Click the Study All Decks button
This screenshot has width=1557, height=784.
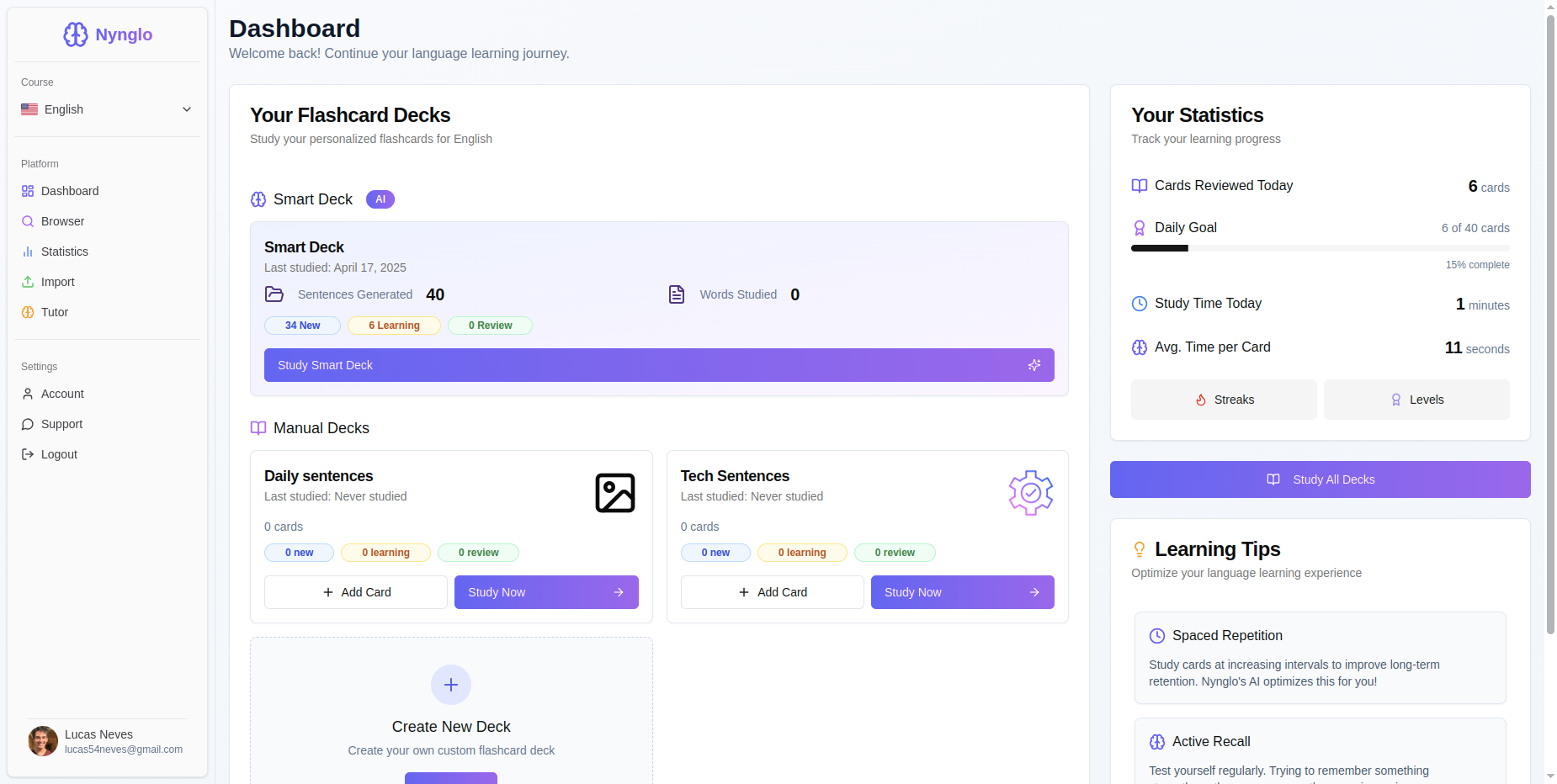click(x=1321, y=479)
